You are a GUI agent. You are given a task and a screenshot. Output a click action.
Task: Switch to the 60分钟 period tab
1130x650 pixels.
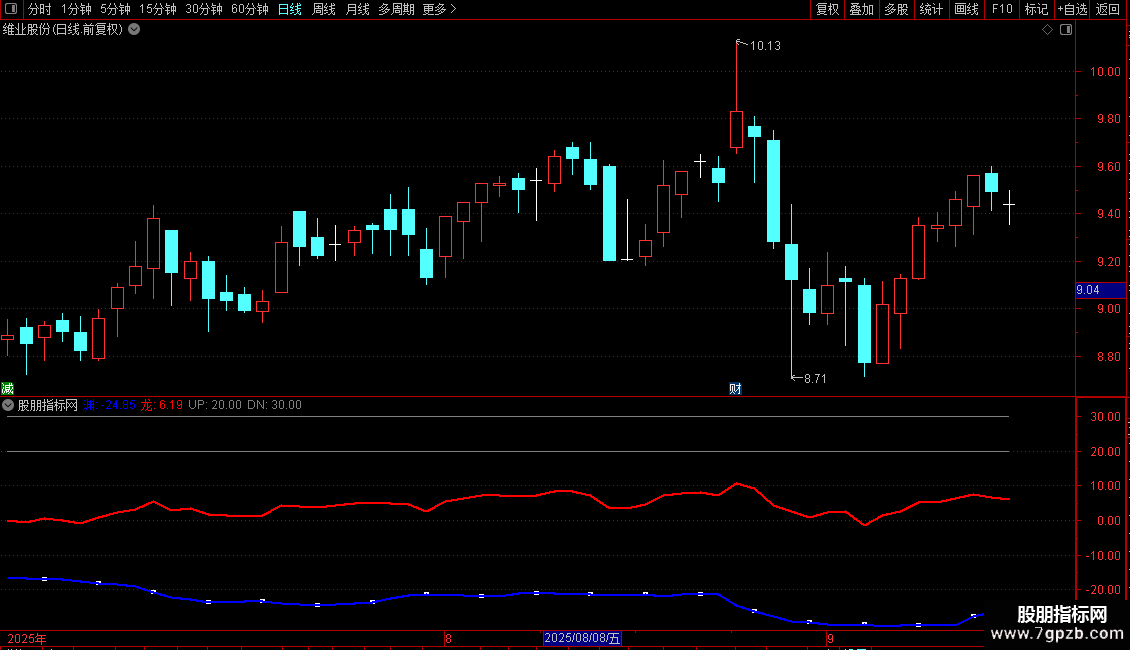(x=249, y=9)
